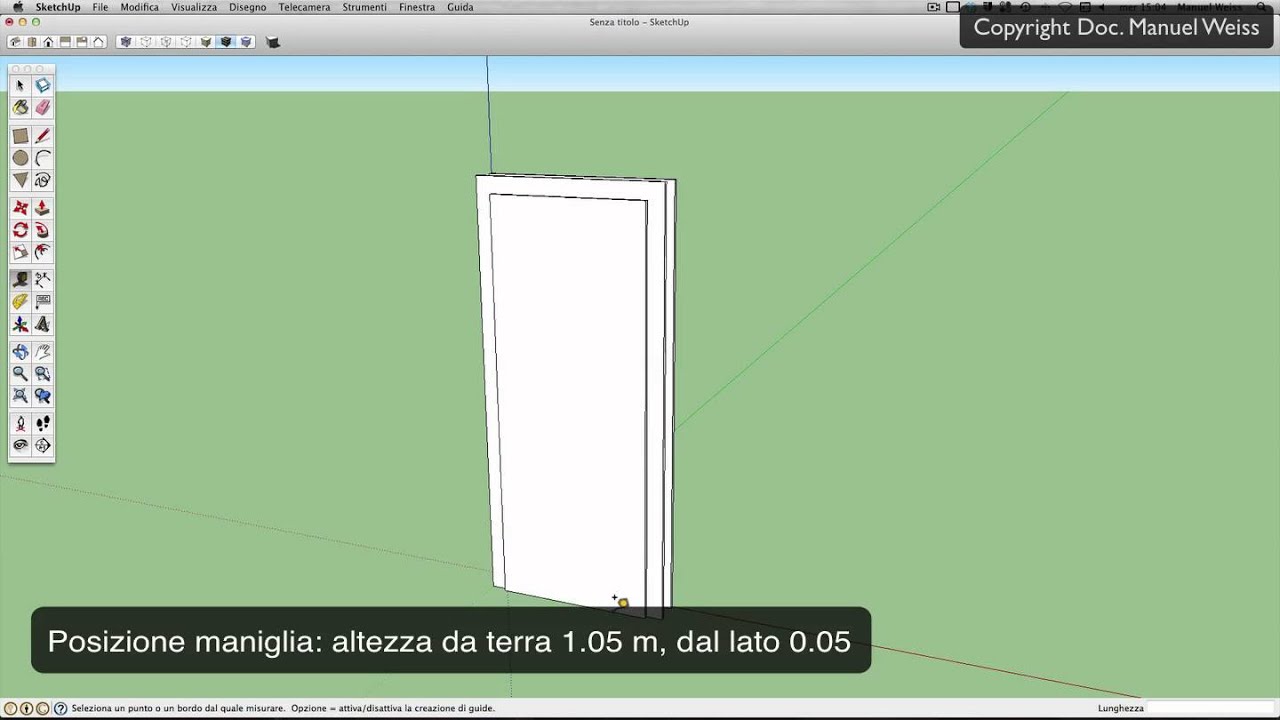This screenshot has height=720, width=1280.
Task: Choose the Orbit camera tool
Action: click(20, 352)
